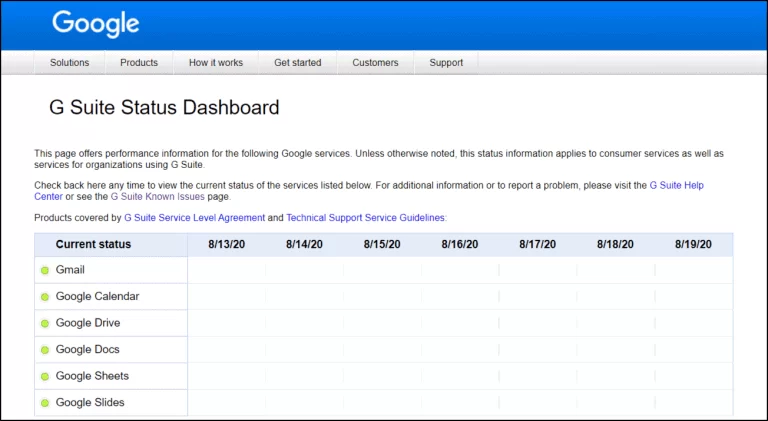Click the green status dot for Google Drive

45,324
